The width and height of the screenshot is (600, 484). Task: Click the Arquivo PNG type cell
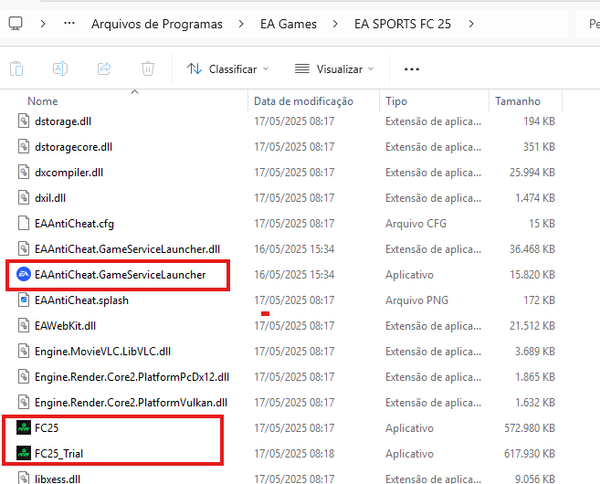pos(417,300)
